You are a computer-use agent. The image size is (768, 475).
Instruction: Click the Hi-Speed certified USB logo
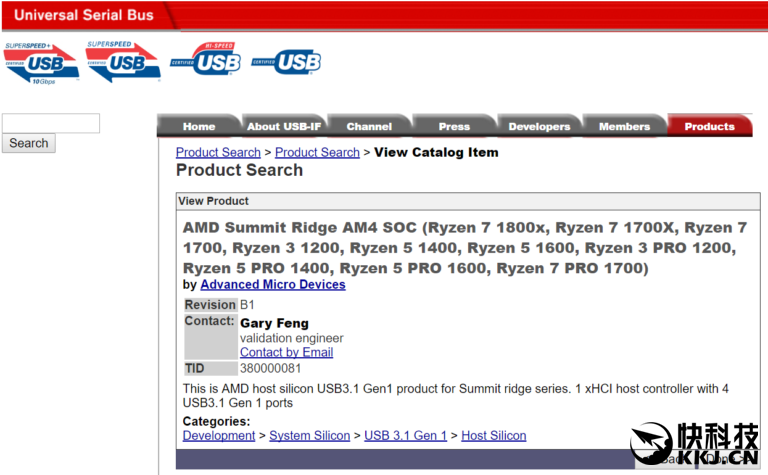click(x=206, y=60)
